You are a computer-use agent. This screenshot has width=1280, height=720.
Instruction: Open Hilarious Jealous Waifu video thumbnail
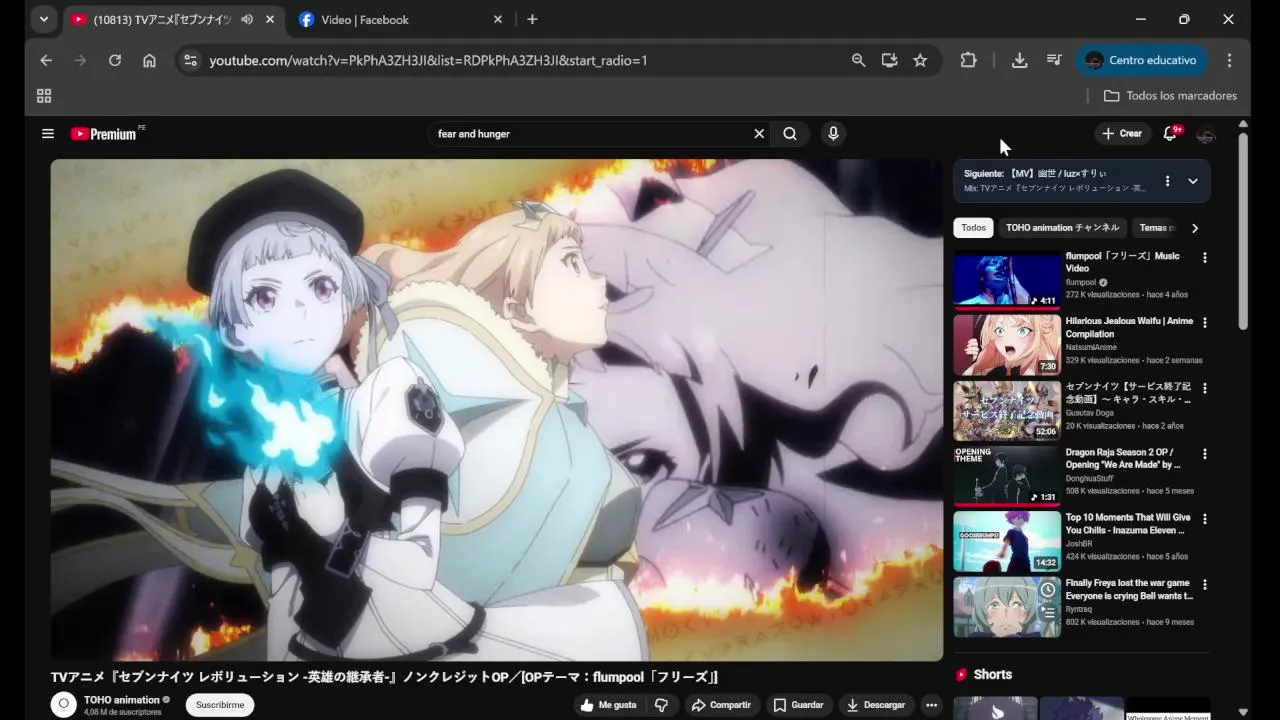point(1007,345)
